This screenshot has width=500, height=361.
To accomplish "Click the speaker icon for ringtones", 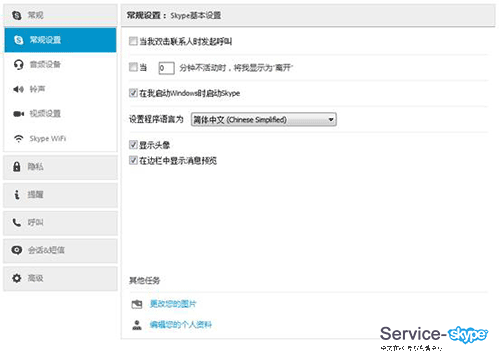I will coord(18,89).
